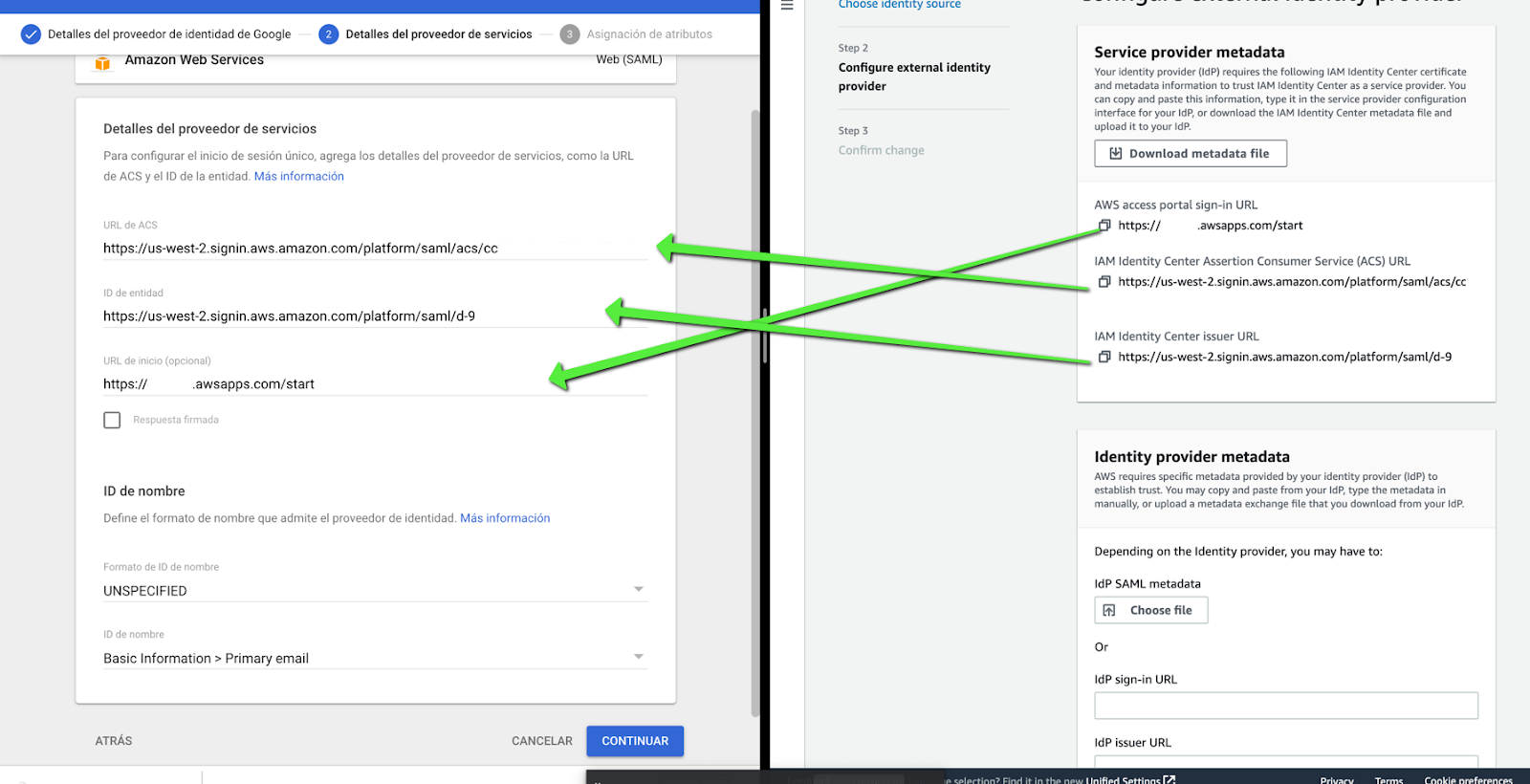Click the Web (SAML) label
The height and width of the screenshot is (784, 1530).
(x=629, y=60)
